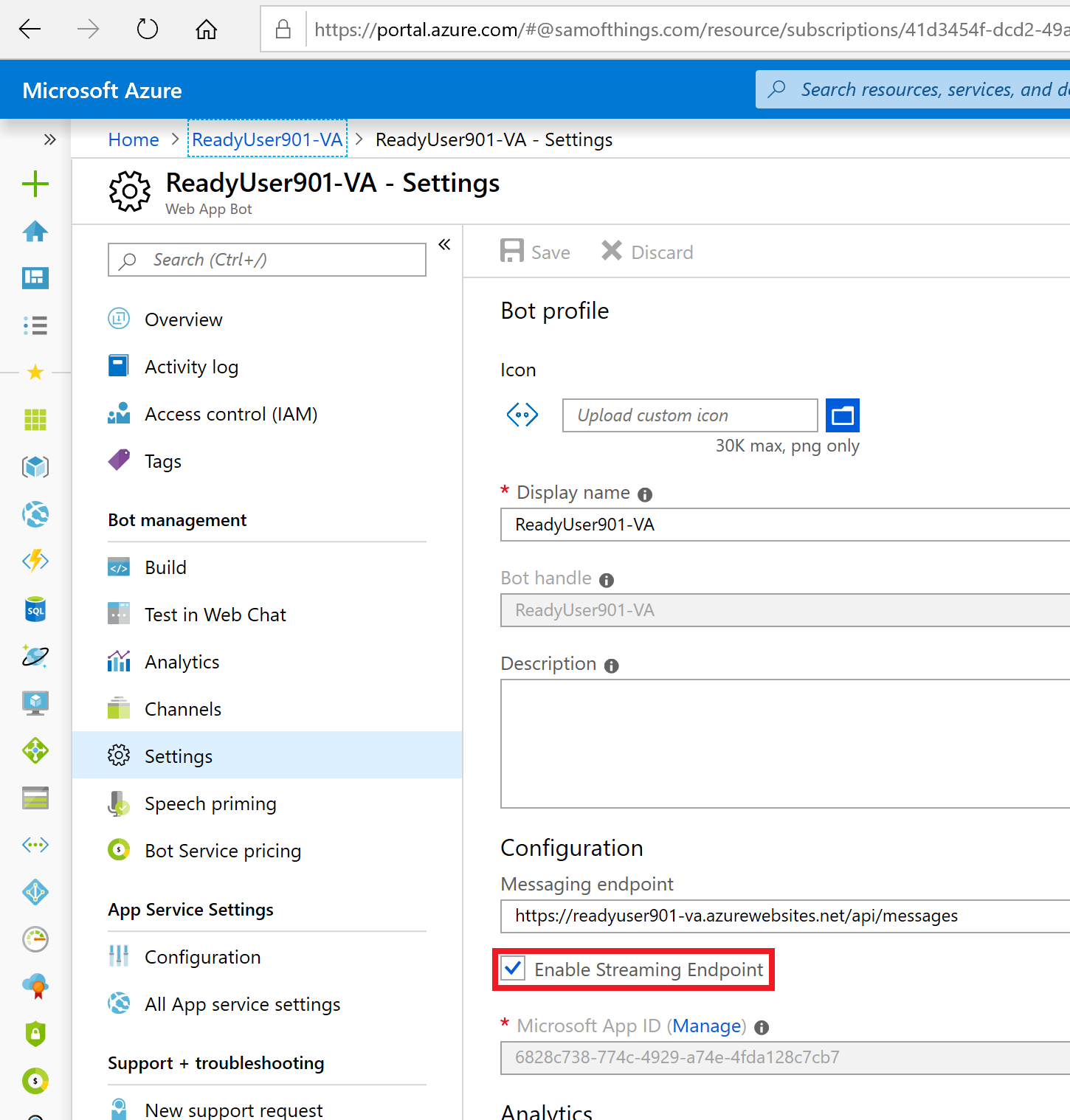Viewport: 1070px width, 1120px height.
Task: Open All resources green grid icon
Action: (x=35, y=420)
